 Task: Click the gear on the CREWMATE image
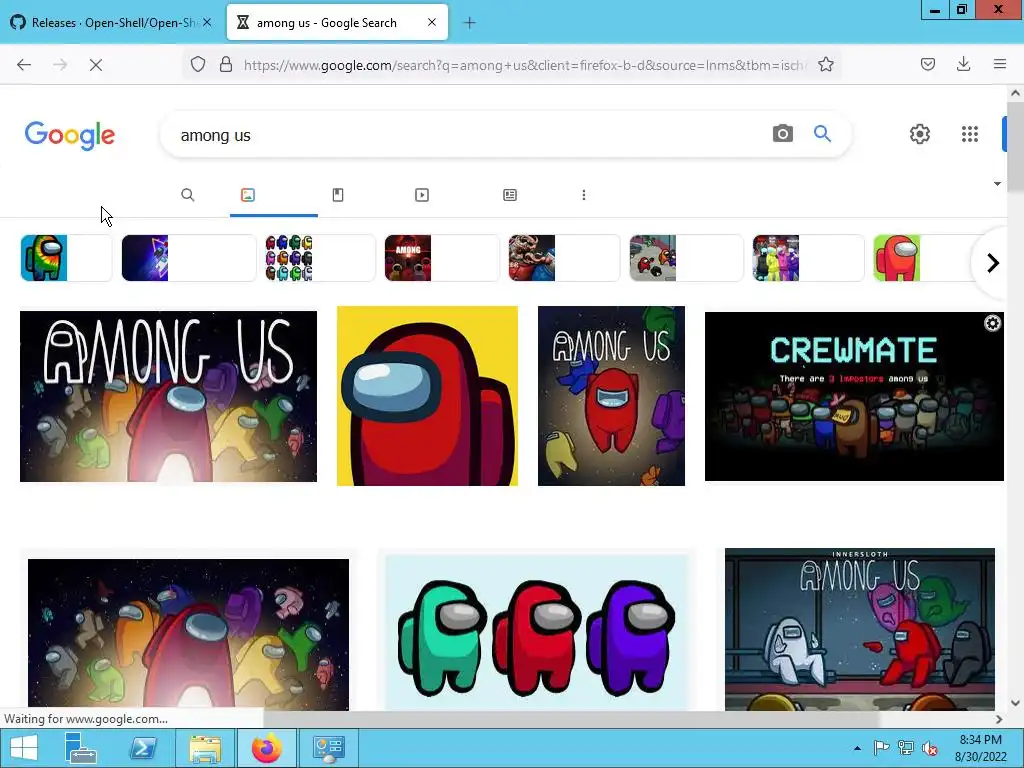[992, 323]
